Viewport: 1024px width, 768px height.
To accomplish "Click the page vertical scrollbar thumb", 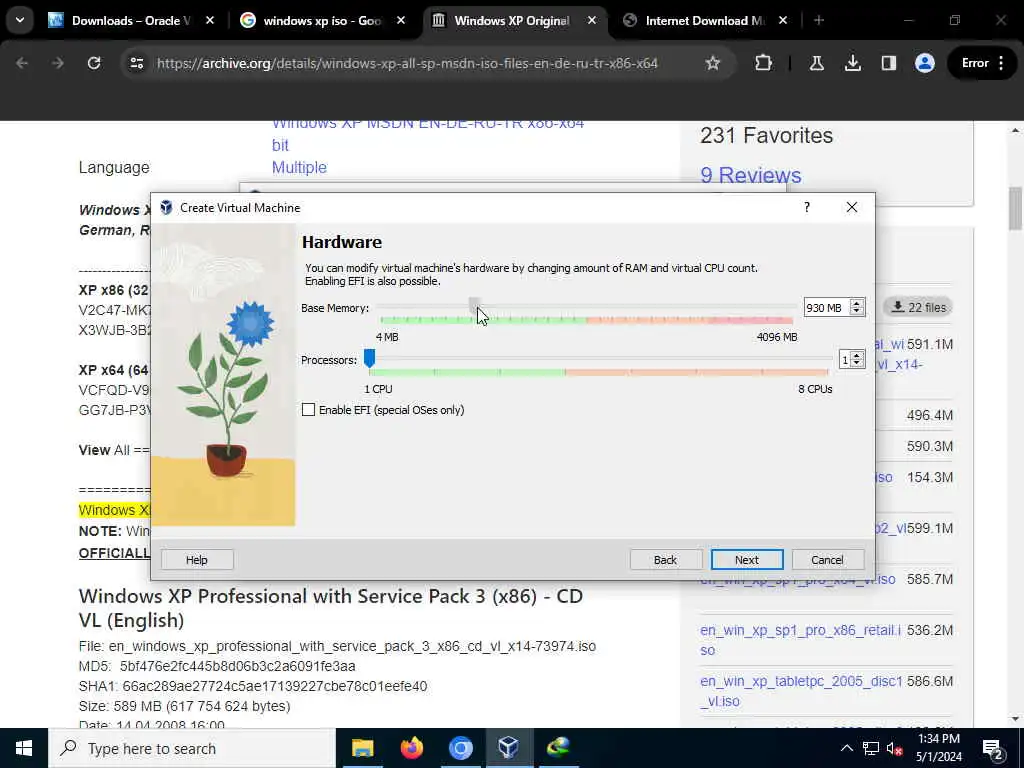I will [1016, 208].
